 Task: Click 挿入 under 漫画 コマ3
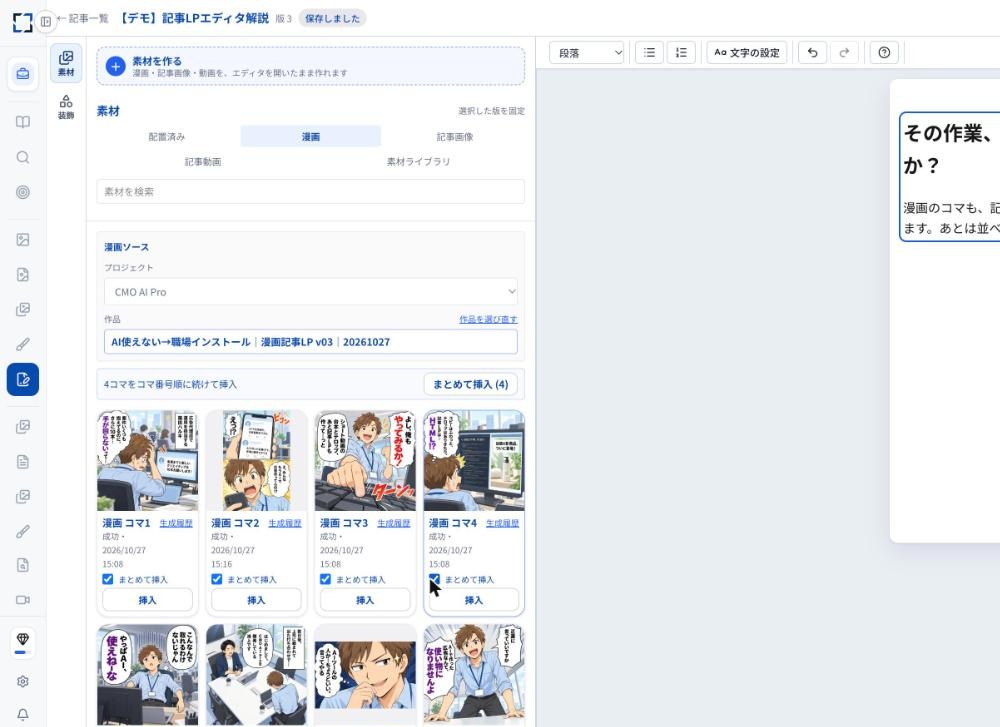pos(365,600)
